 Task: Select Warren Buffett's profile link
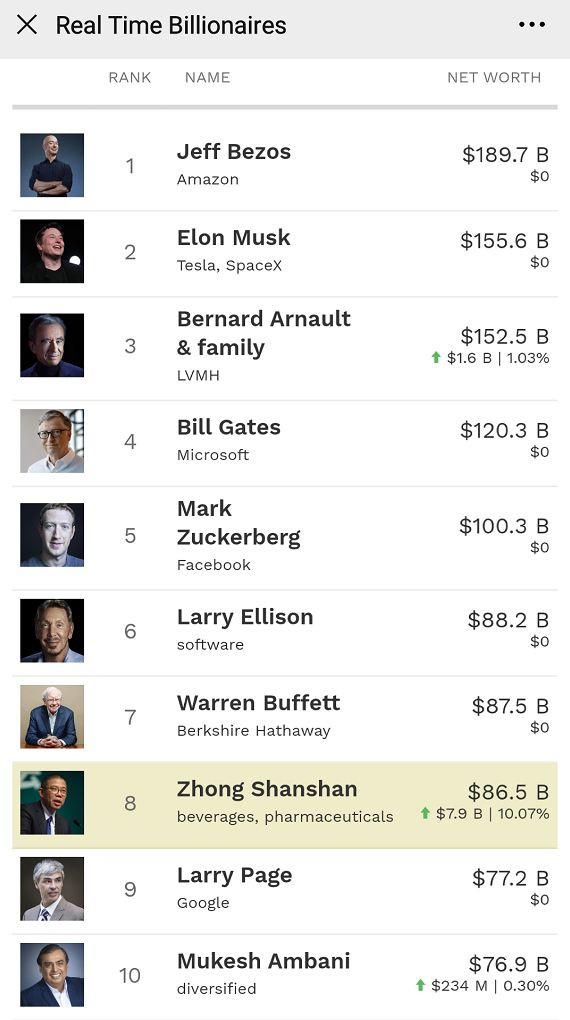coord(258,703)
